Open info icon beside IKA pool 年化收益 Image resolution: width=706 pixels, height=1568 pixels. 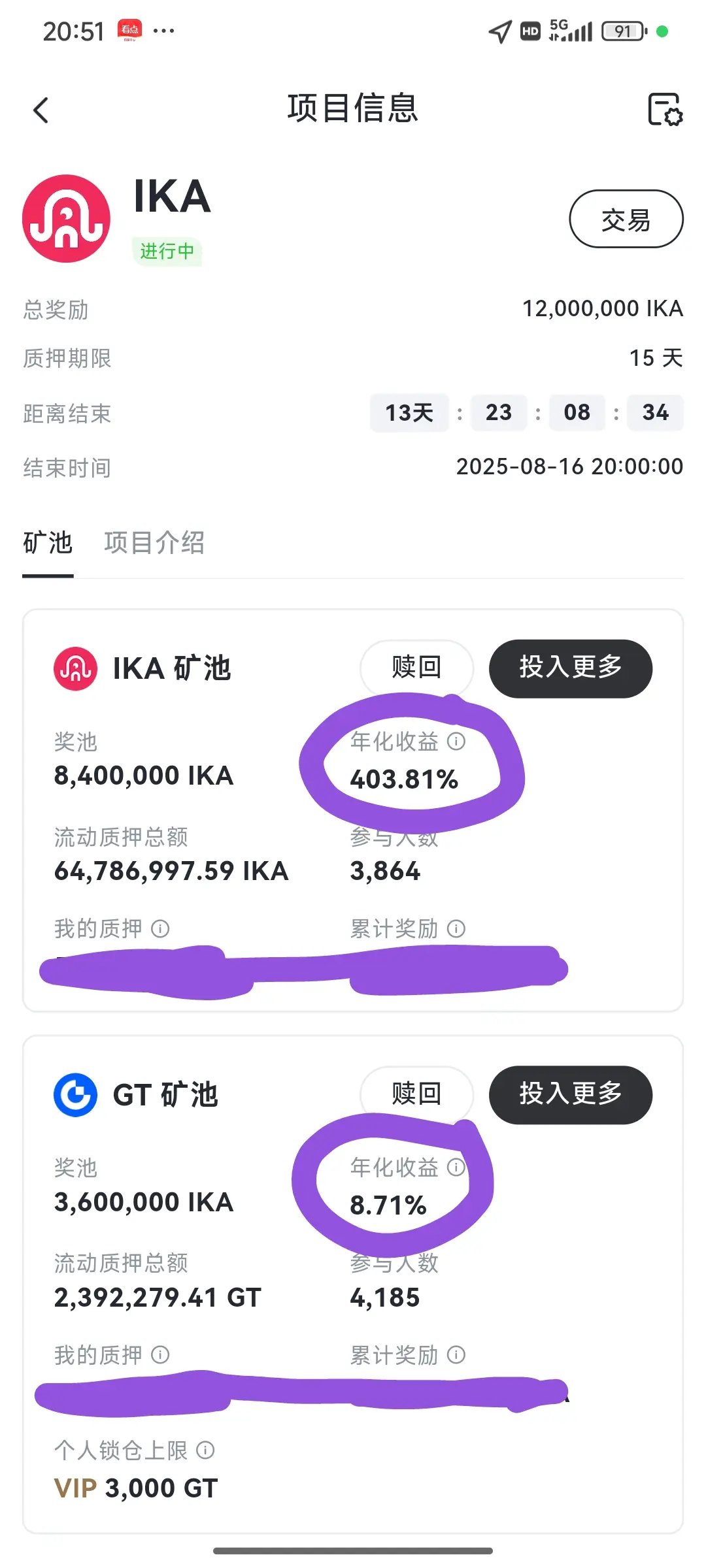(456, 741)
